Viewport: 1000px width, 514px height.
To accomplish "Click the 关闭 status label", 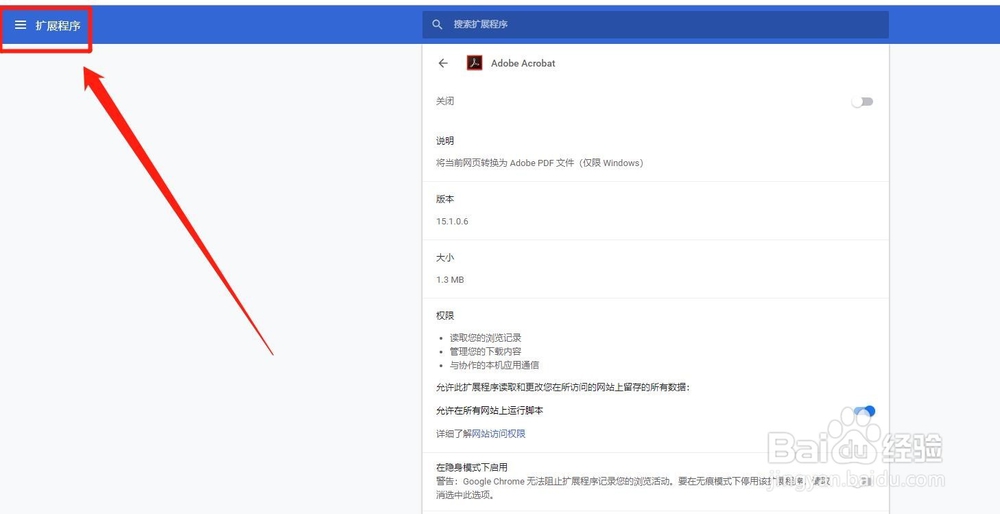I will (445, 101).
